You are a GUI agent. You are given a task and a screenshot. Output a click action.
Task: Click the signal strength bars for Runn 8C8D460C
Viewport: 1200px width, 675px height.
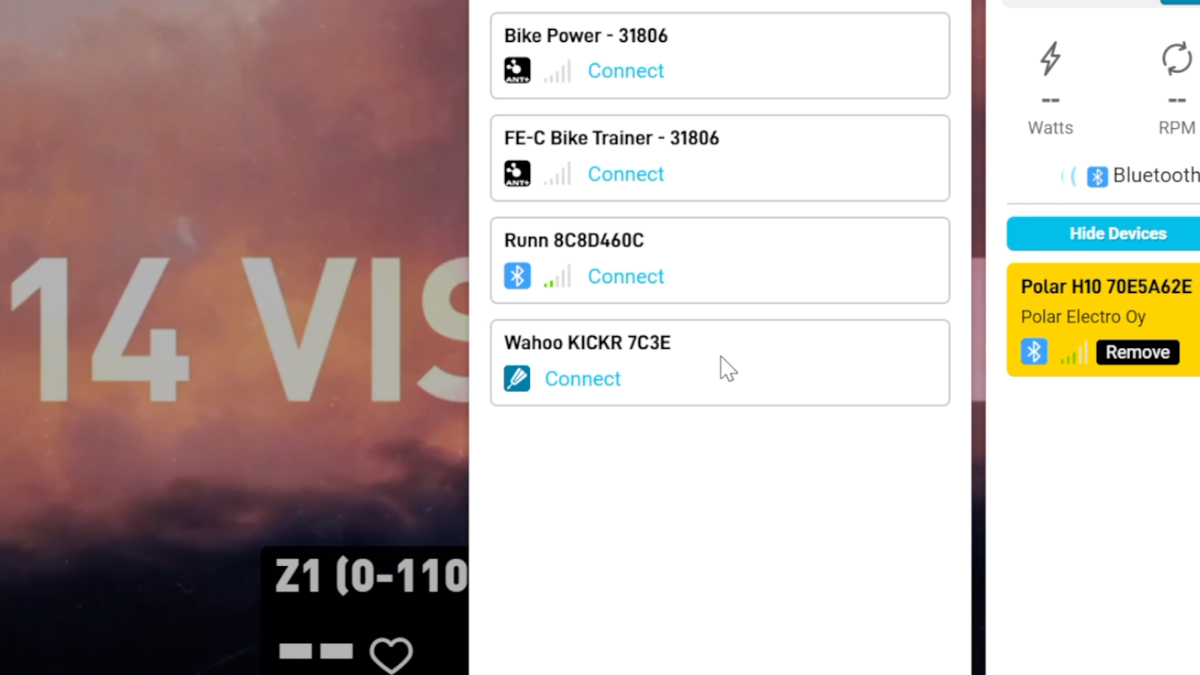557,277
